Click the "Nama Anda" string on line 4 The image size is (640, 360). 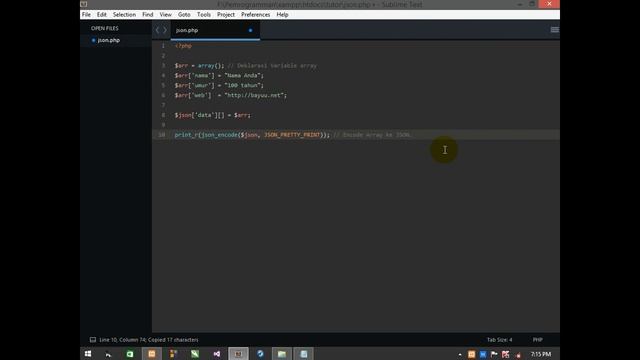pos(242,76)
